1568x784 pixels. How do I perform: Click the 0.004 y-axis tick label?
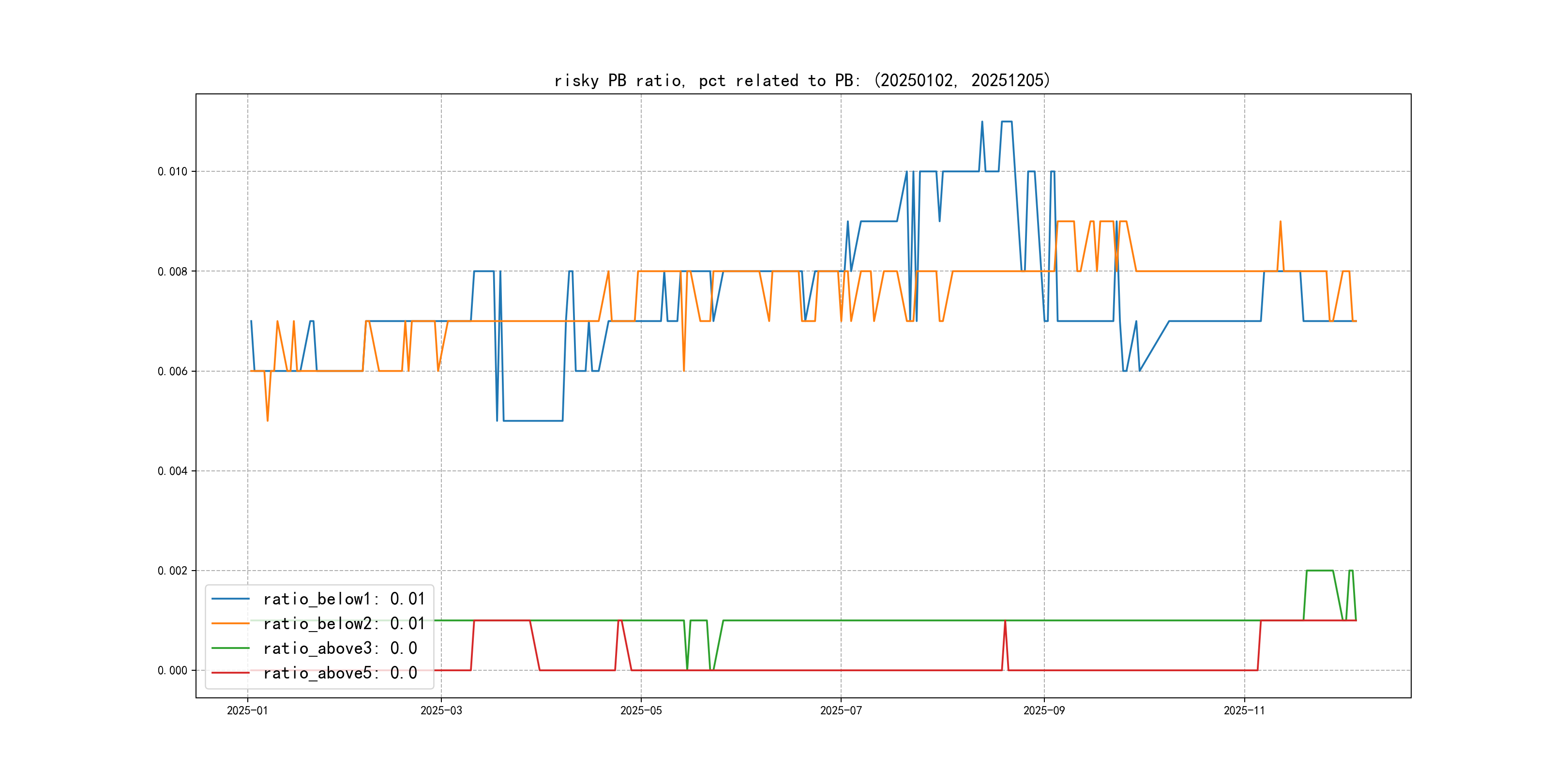[x=172, y=471]
